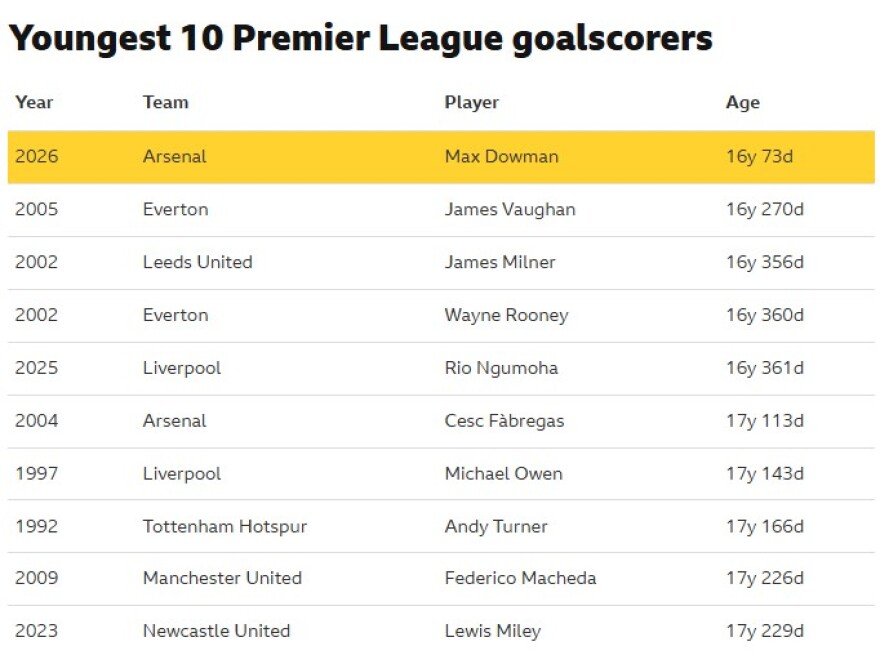Click the 17y 229d age value
This screenshot has height=655, width=880.
764,631
